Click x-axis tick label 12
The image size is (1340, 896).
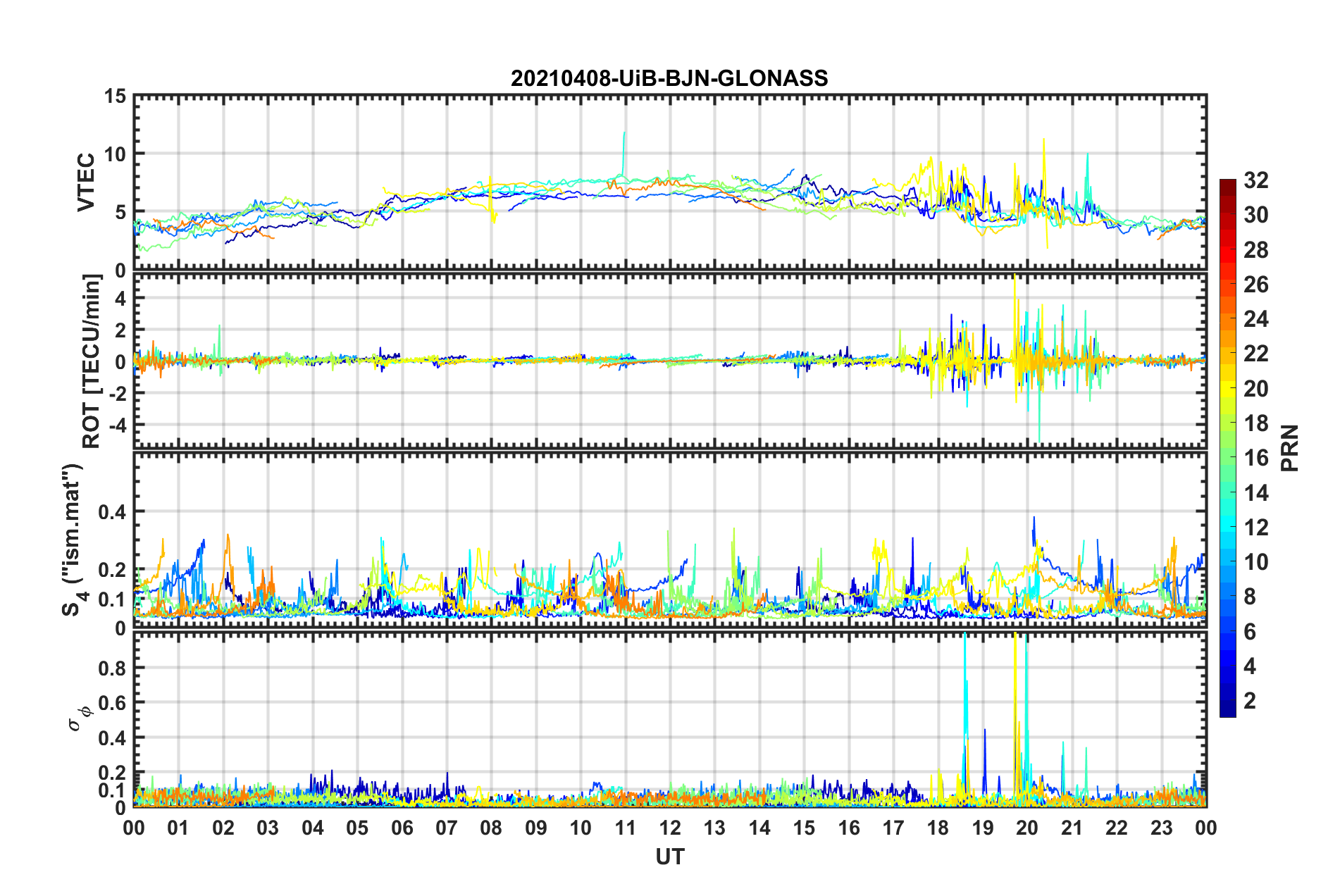click(670, 828)
